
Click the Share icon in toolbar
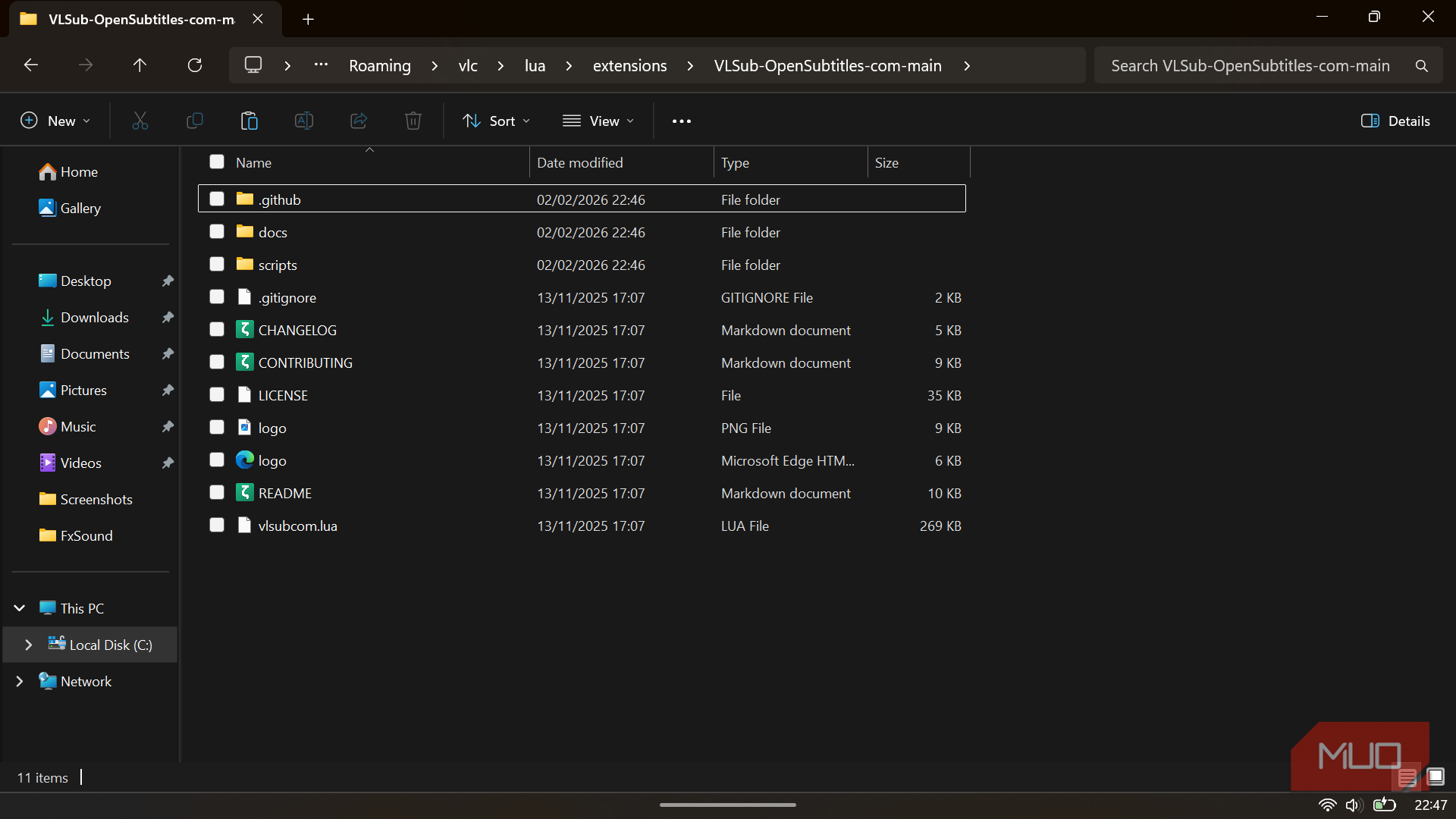coord(359,121)
